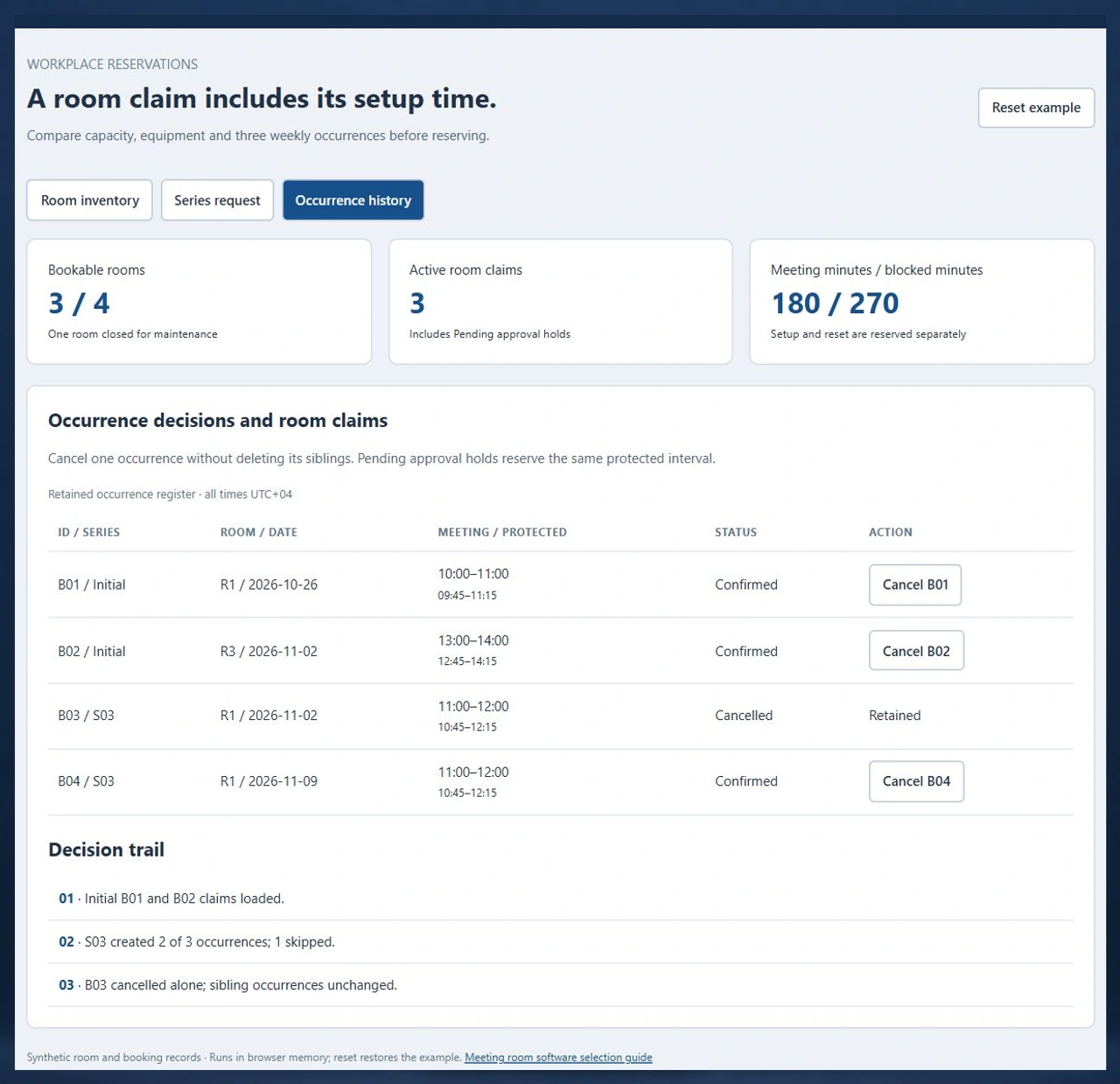This screenshot has height=1084, width=1120.
Task: Cancel booking B04
Action: pos(916,781)
